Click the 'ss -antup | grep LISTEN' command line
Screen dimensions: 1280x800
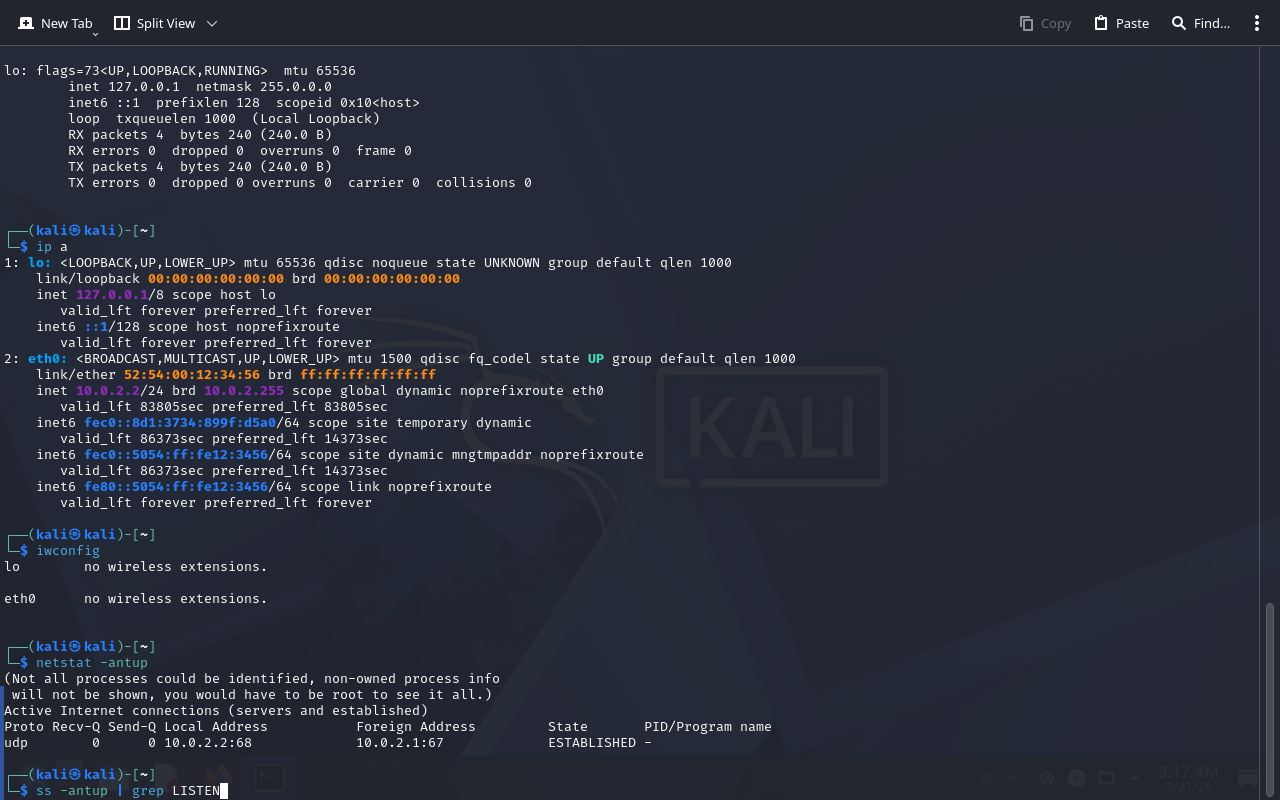point(127,791)
